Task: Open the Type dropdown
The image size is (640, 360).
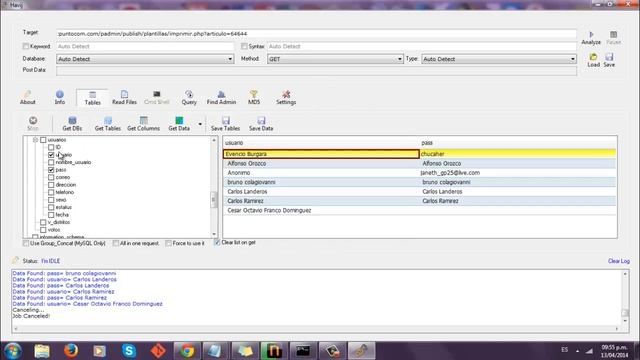Action: pyautogui.click(x=499, y=59)
